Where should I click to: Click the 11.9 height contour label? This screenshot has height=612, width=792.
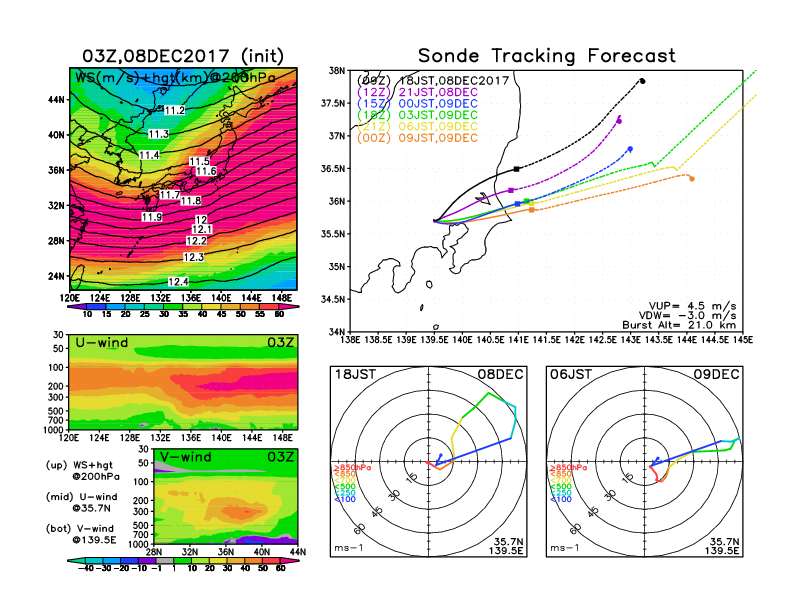152,217
